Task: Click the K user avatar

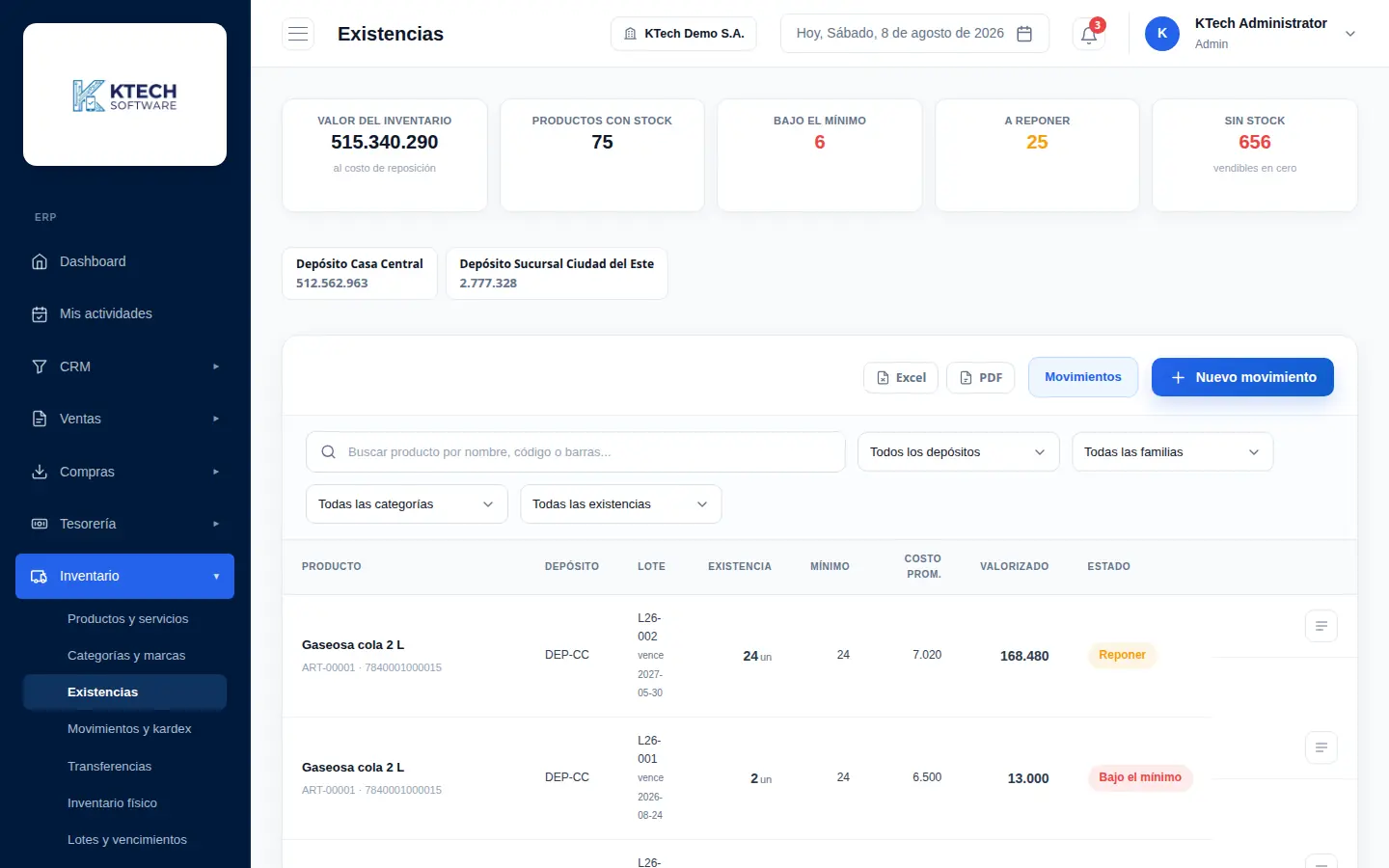Action: (x=1162, y=34)
